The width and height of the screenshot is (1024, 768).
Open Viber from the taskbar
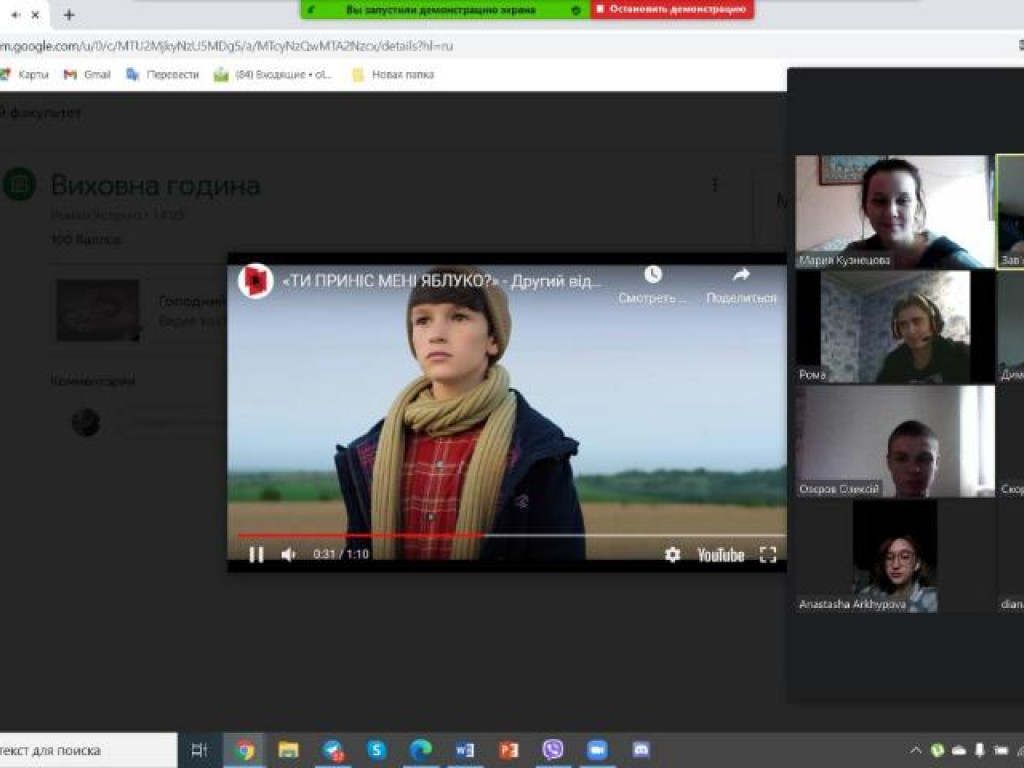(x=553, y=749)
